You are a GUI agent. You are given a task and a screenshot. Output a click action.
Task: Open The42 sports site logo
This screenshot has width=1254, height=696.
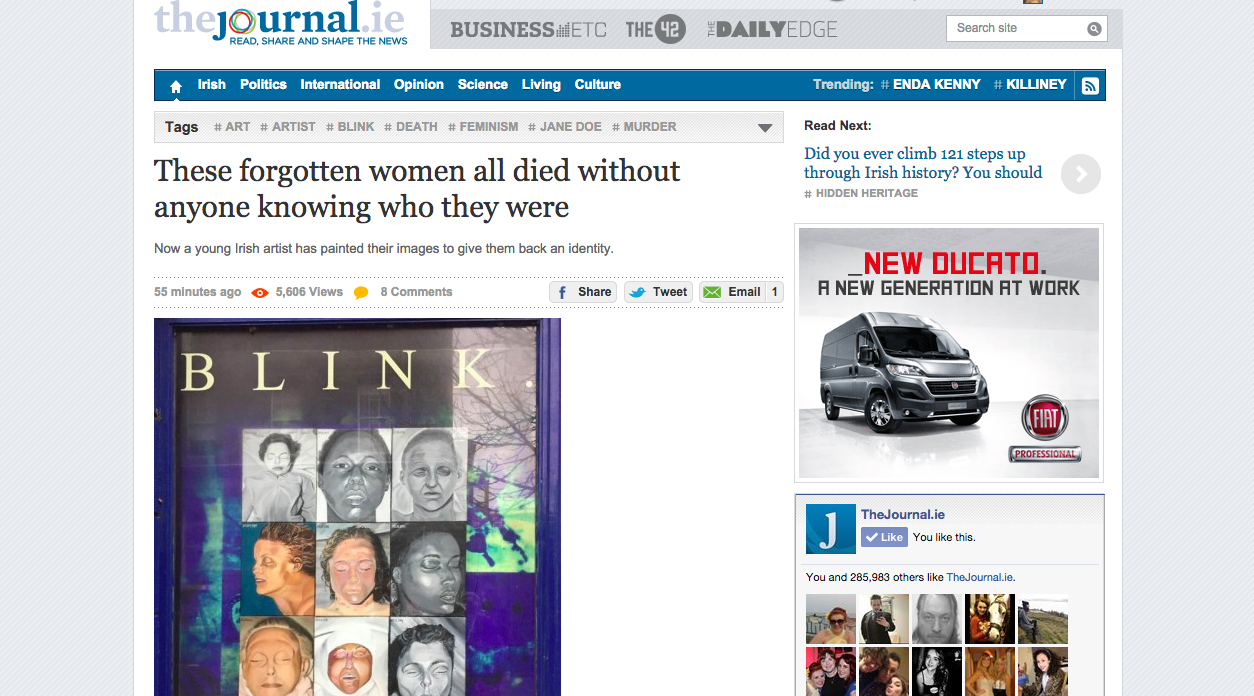pos(655,29)
